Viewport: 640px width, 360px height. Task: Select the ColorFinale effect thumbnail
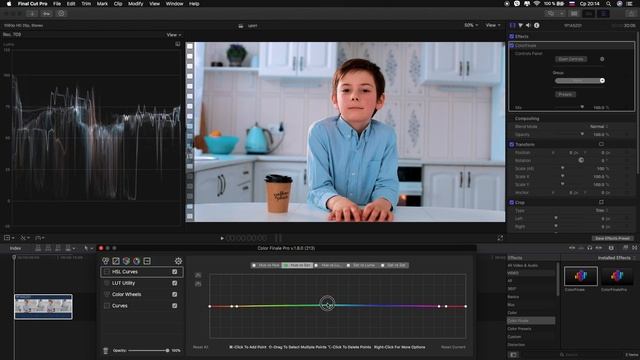pyautogui.click(x=580, y=276)
